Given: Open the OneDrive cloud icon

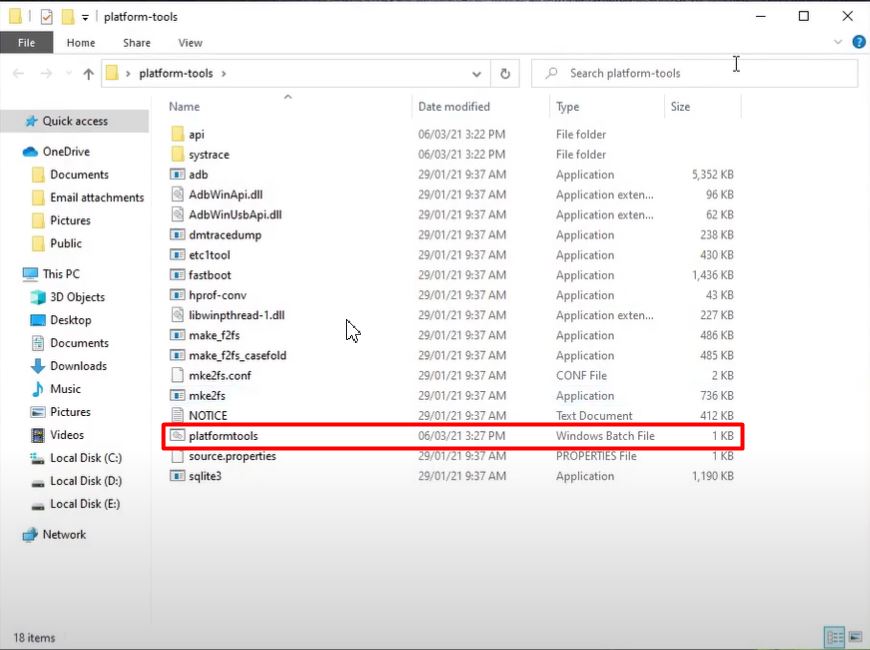Looking at the screenshot, I should coord(30,152).
